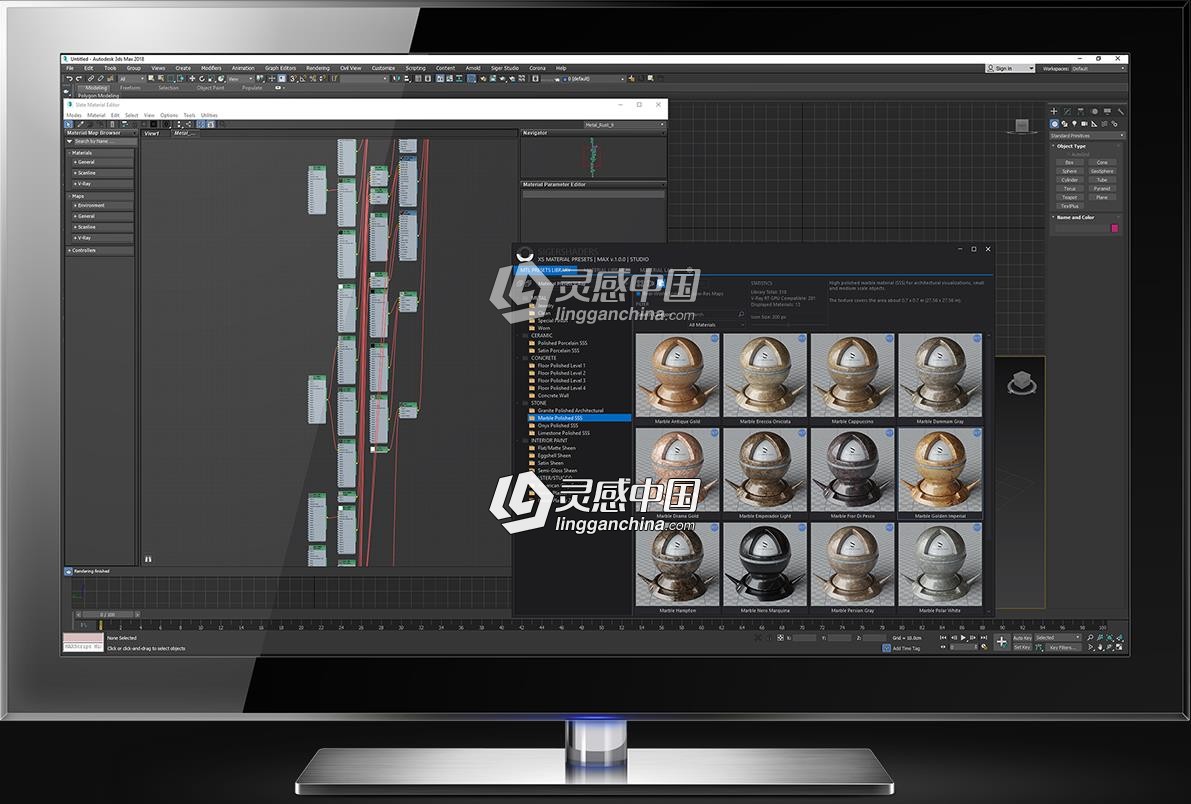Activate the Select and Link tool
The width and height of the screenshot is (1191, 804).
click(x=91, y=78)
